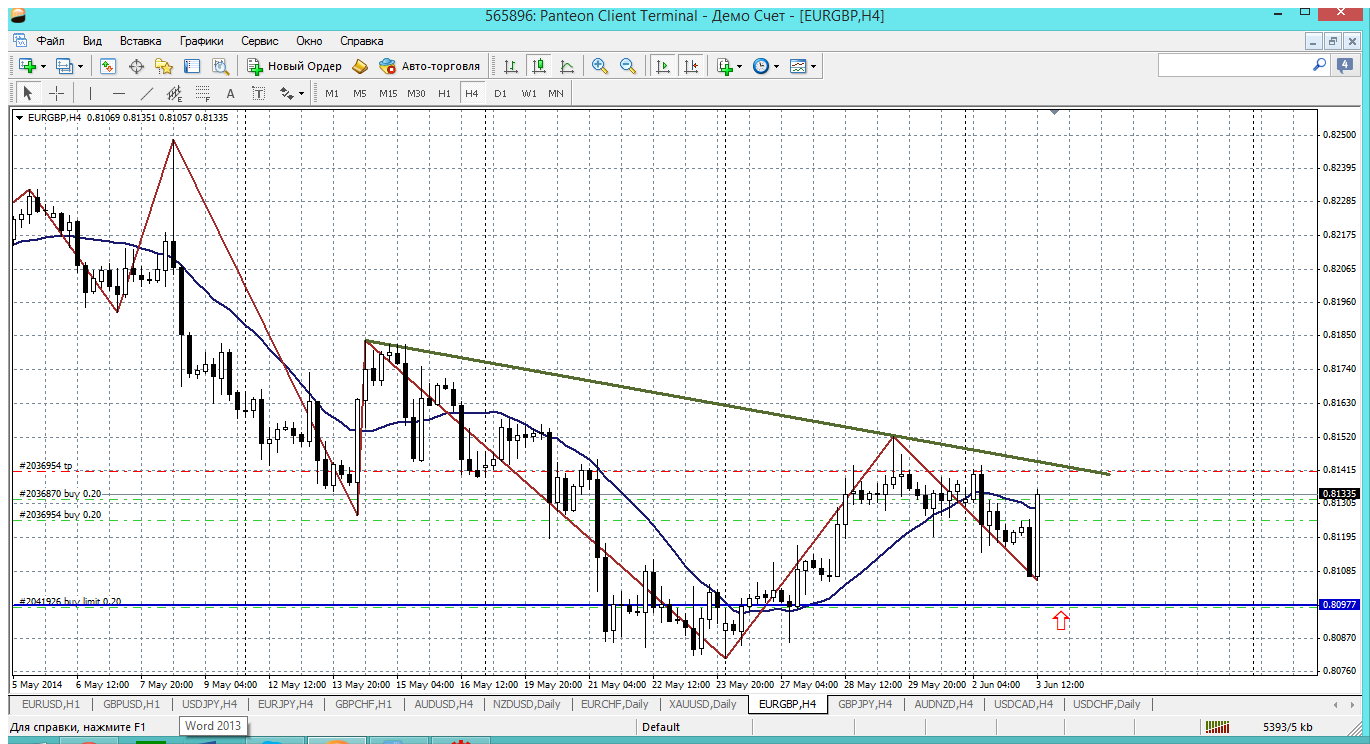The height and width of the screenshot is (744, 1370).
Task: Switch timeframe to MN
Action: [556, 93]
